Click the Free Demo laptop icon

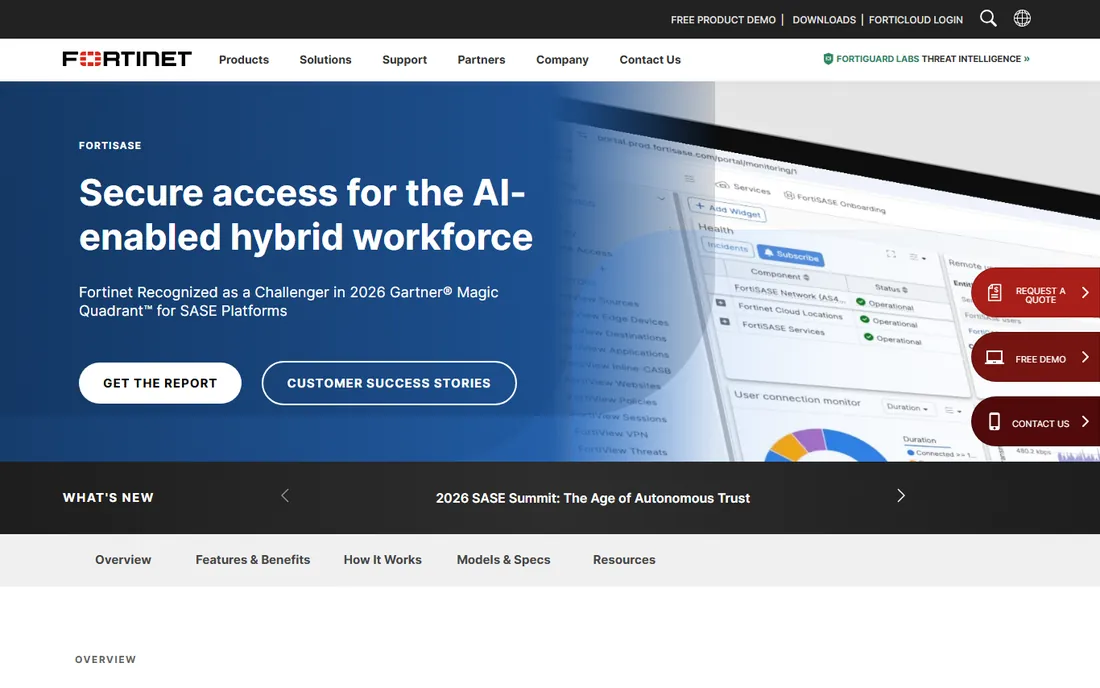pos(994,358)
